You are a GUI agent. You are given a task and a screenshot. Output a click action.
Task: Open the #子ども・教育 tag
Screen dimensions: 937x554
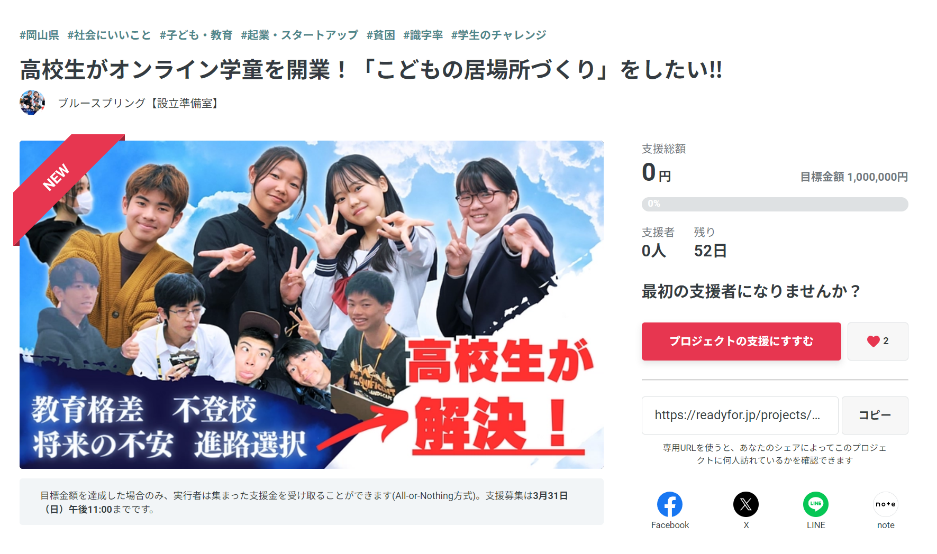pos(196,35)
